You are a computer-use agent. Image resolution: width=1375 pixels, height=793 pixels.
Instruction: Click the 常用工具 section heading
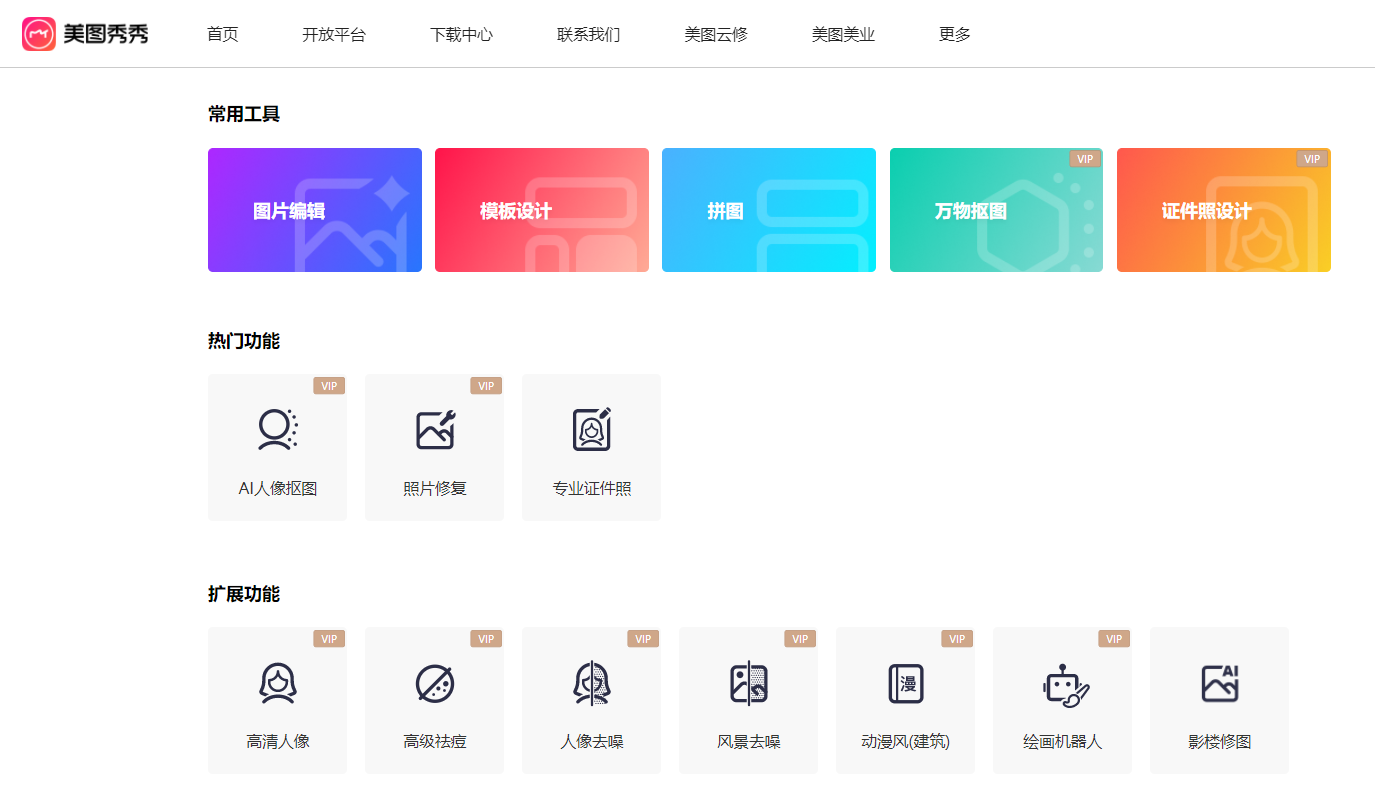244,114
